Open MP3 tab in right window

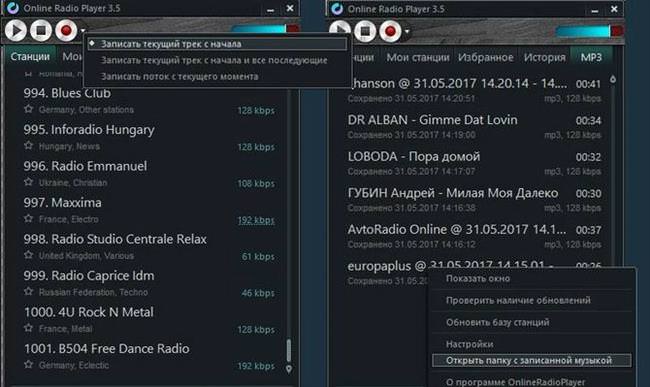click(x=591, y=58)
